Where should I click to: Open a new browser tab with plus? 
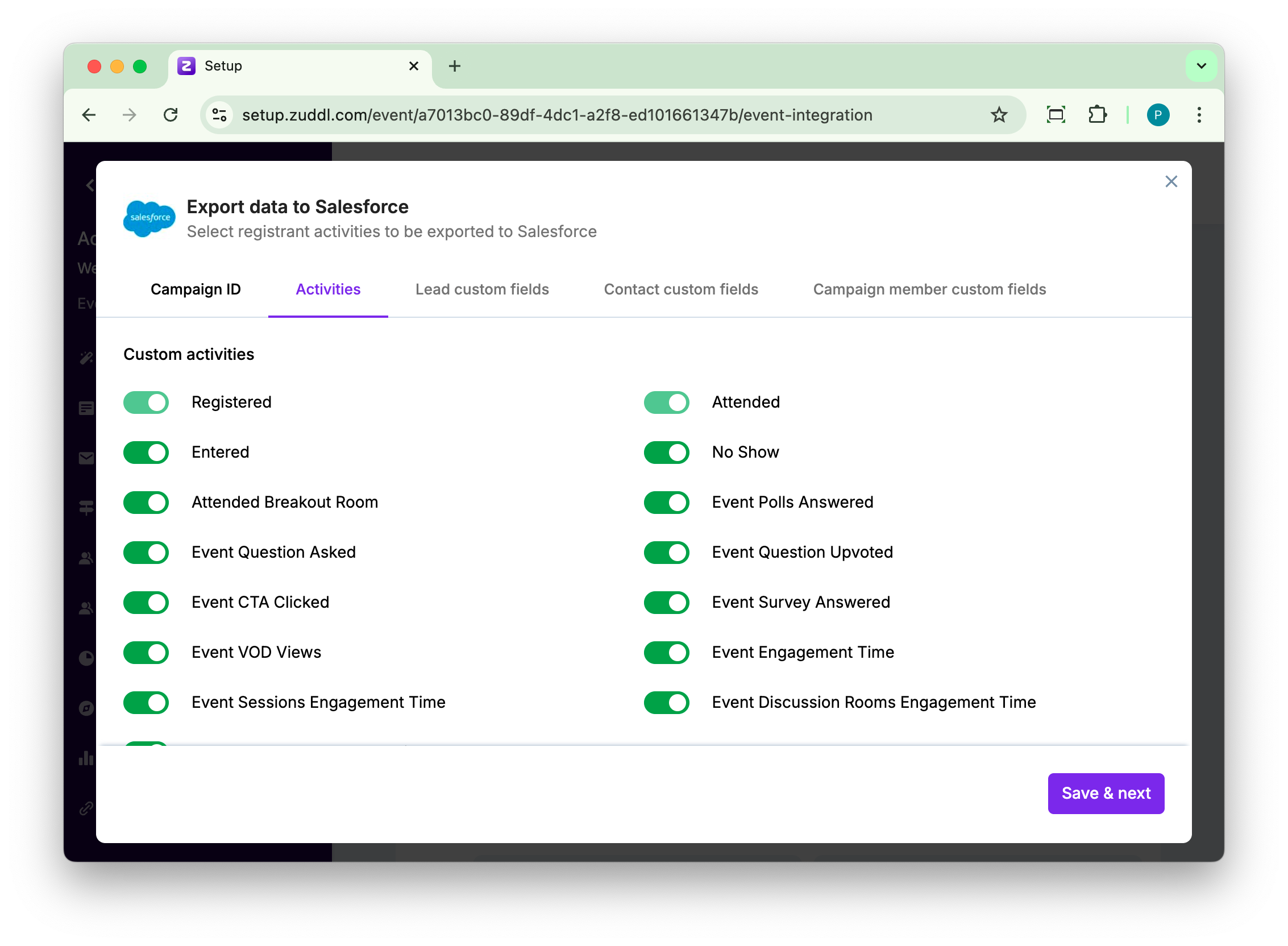pyautogui.click(x=455, y=67)
